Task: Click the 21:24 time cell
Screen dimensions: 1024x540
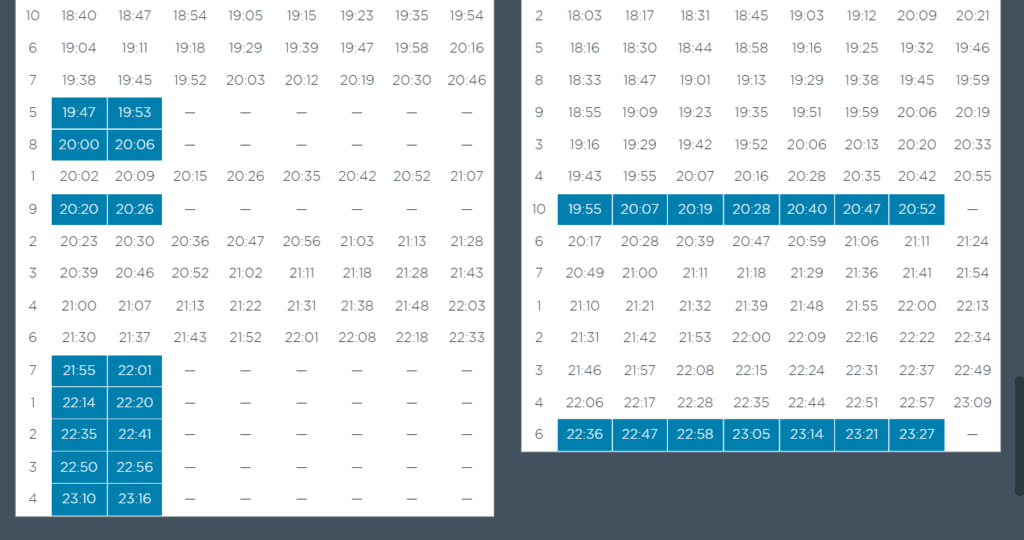Action: pos(972,241)
